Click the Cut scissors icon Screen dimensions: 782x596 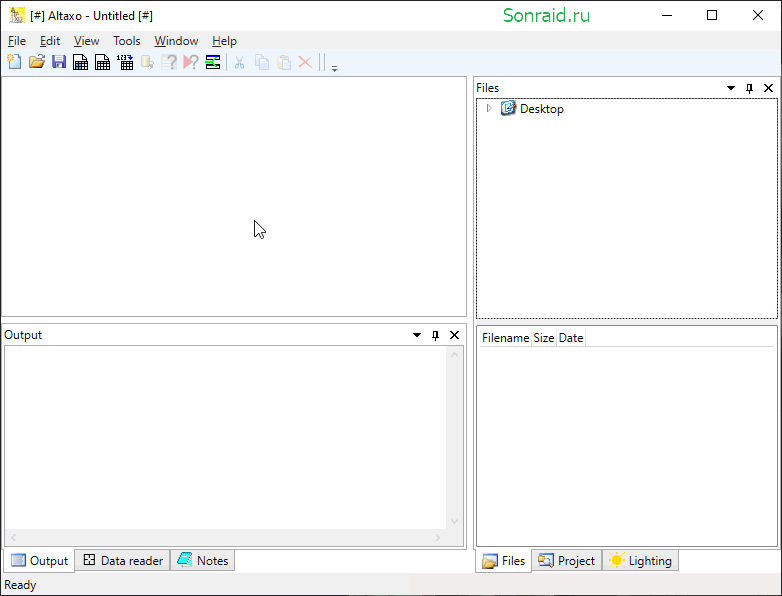point(239,62)
